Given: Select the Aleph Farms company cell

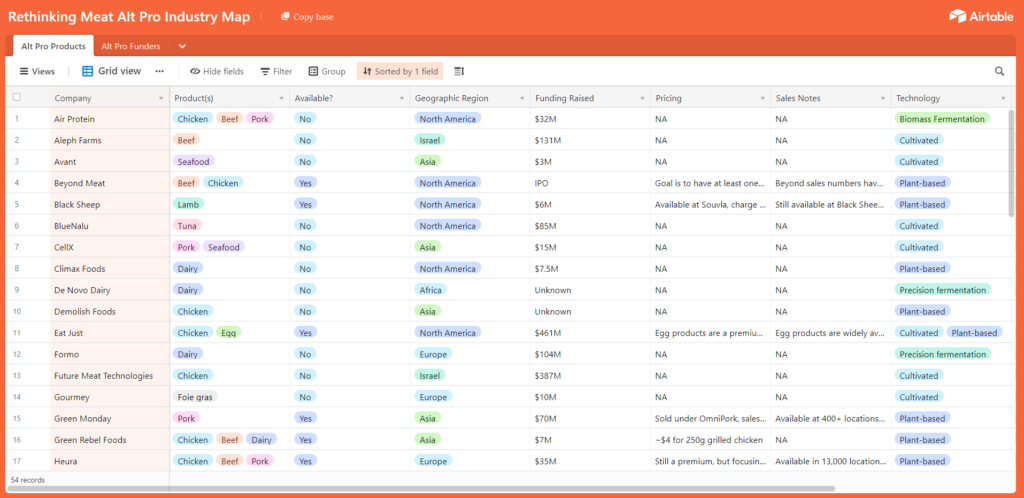Looking at the screenshot, I should [109, 140].
